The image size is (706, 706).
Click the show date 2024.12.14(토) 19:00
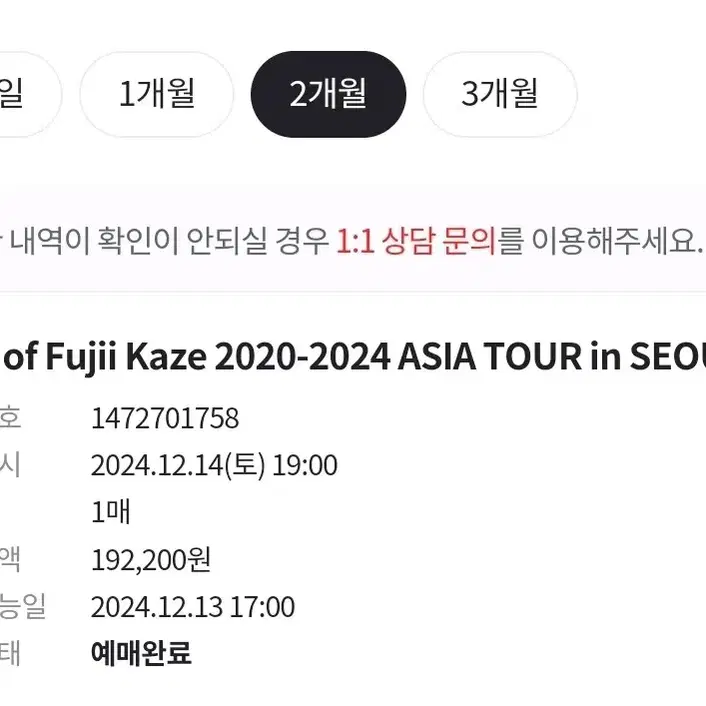click(x=214, y=465)
